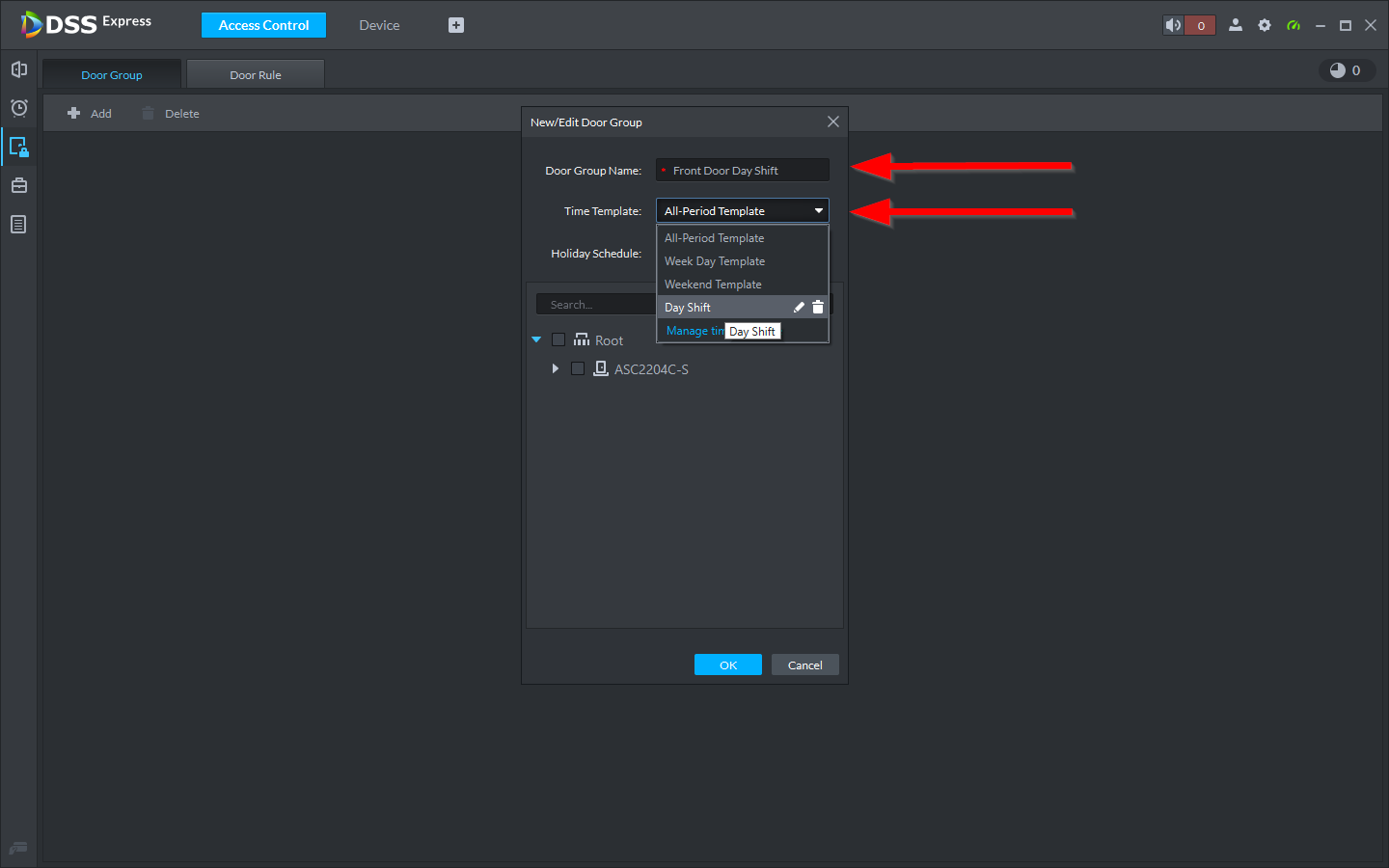Click the green performance gauge icon
The width and height of the screenshot is (1389, 868).
click(x=1294, y=25)
